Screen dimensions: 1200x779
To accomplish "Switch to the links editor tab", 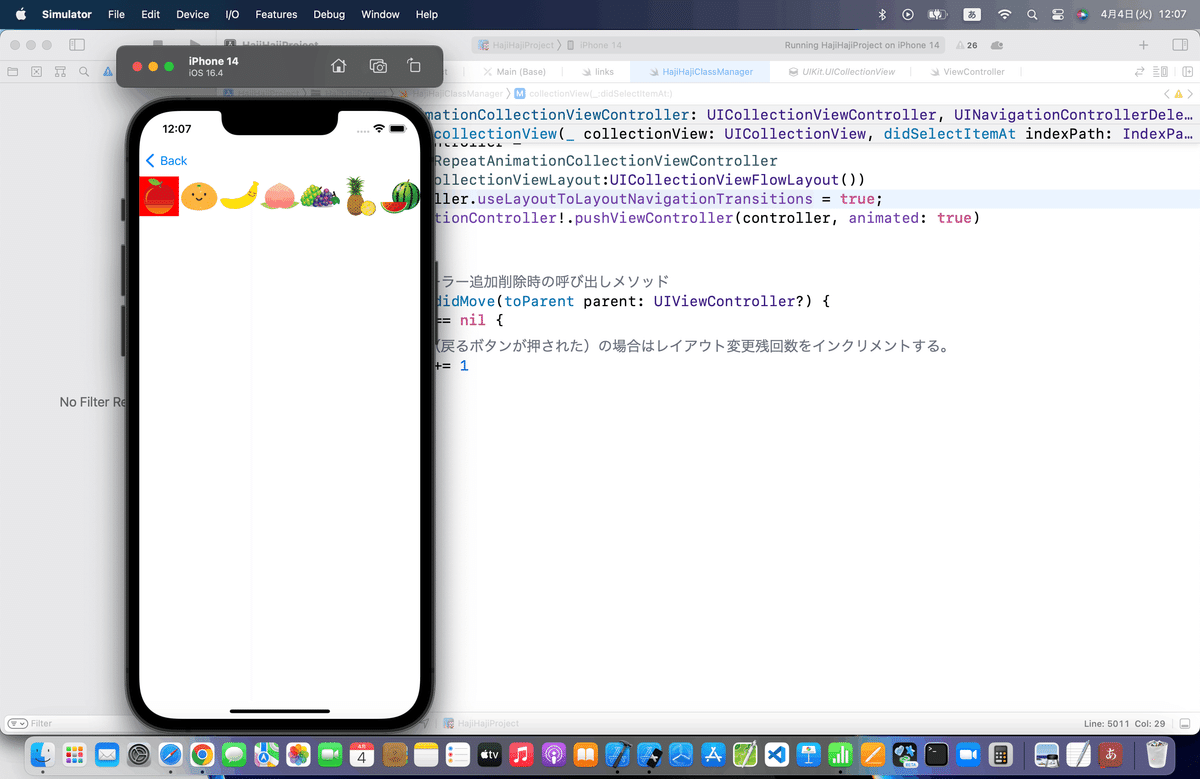I will tap(596, 72).
